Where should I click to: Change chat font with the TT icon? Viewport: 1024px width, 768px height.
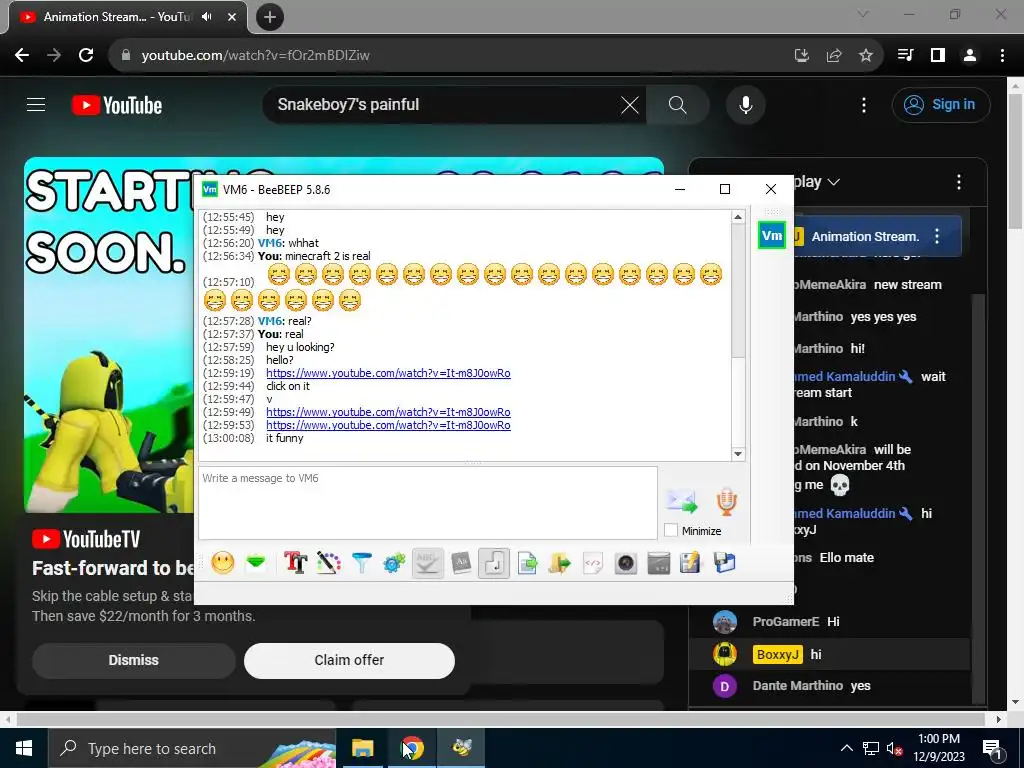(295, 563)
